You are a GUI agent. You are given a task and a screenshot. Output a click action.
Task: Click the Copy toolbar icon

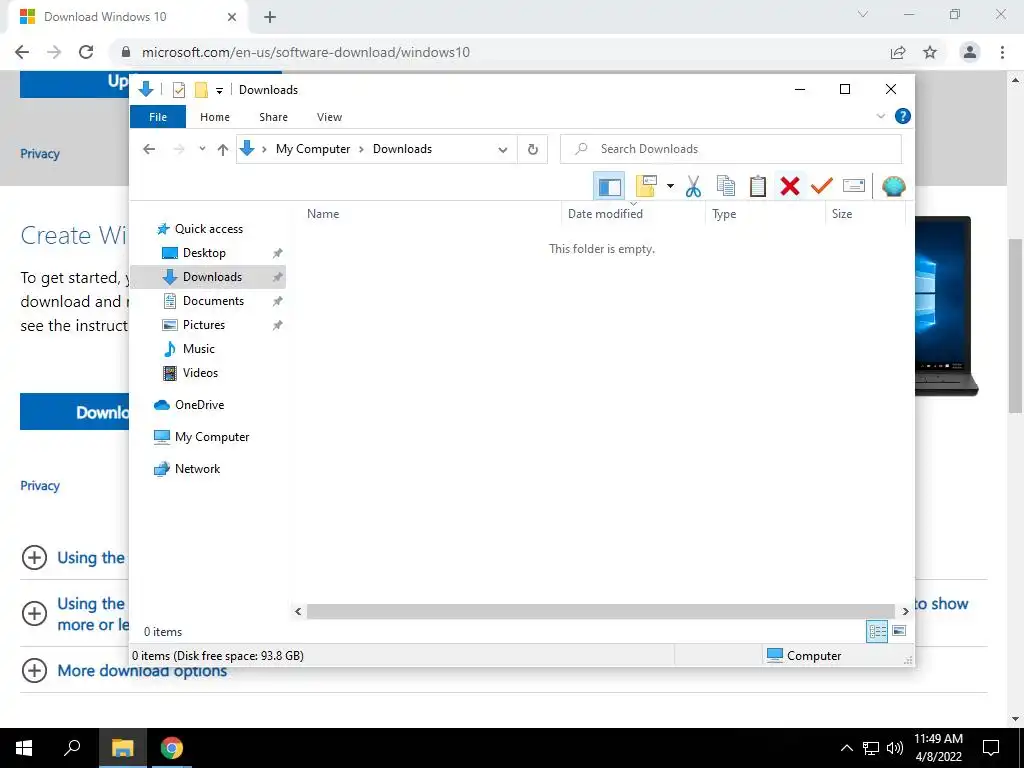(726, 187)
